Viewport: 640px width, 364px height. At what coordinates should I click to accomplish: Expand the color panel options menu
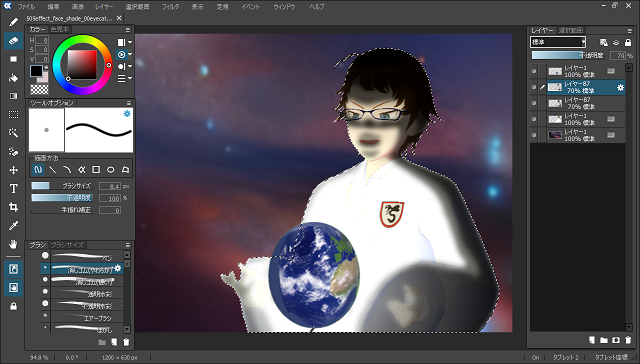pos(128,30)
